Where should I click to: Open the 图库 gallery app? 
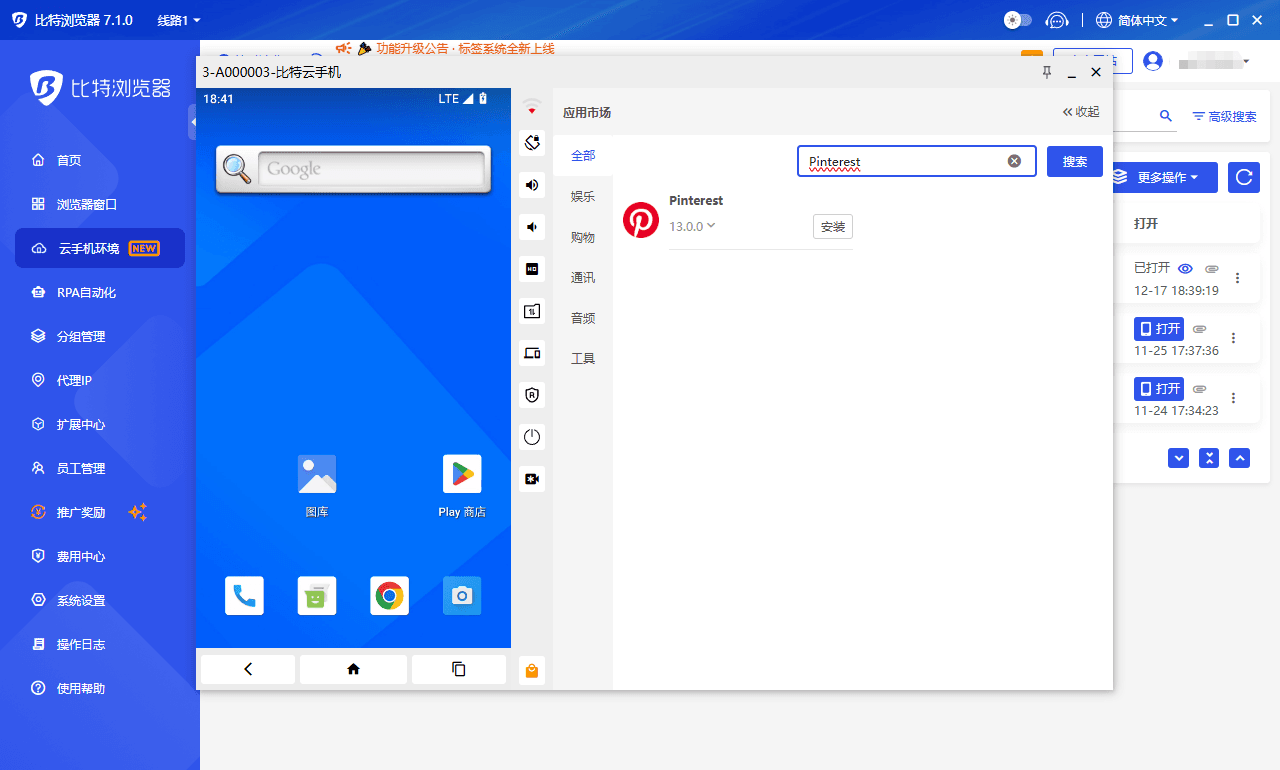pos(317,475)
